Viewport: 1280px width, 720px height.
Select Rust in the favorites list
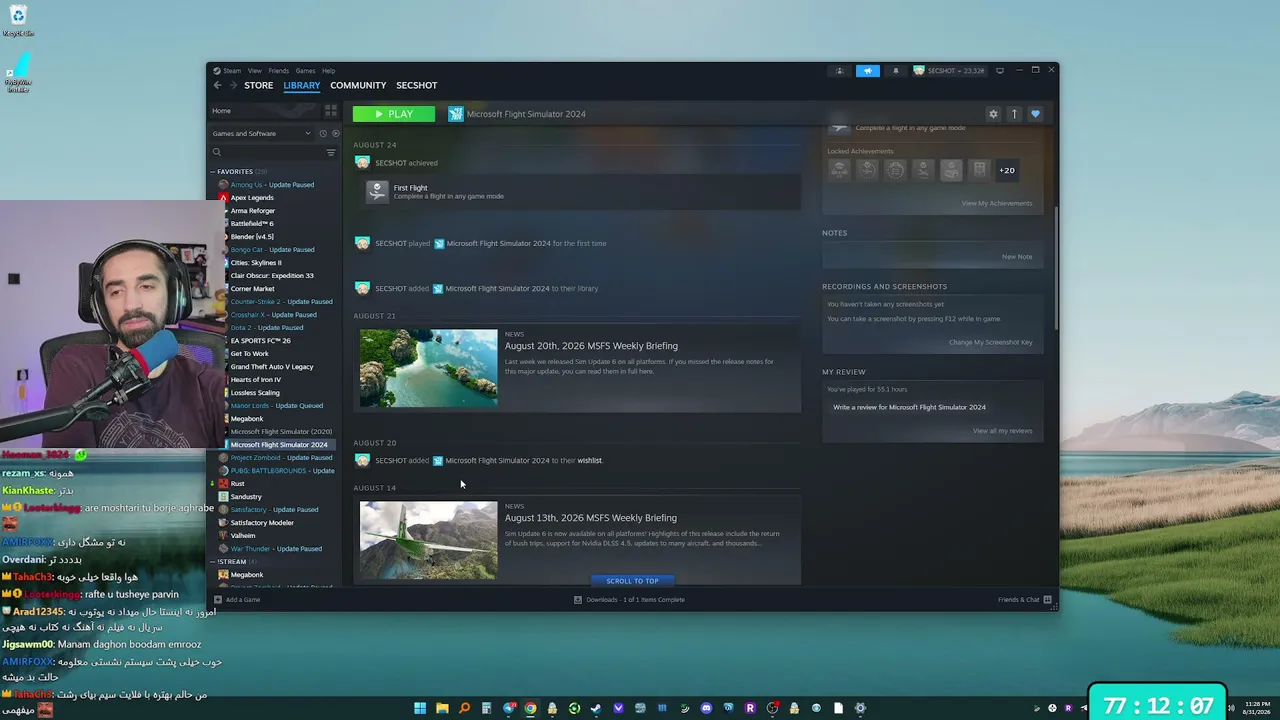237,484
